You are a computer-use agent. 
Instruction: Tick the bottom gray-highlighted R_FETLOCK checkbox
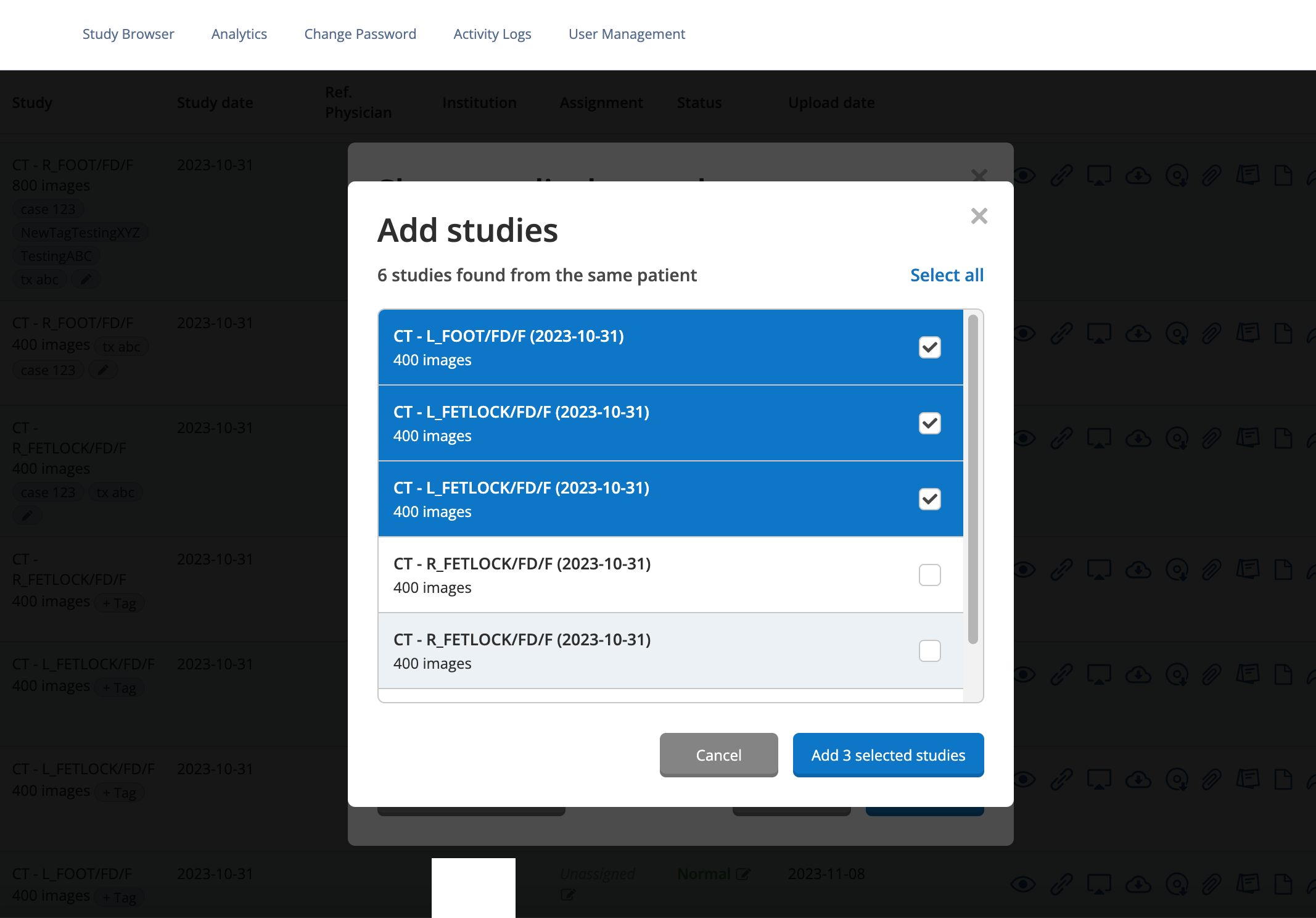pyautogui.click(x=929, y=651)
